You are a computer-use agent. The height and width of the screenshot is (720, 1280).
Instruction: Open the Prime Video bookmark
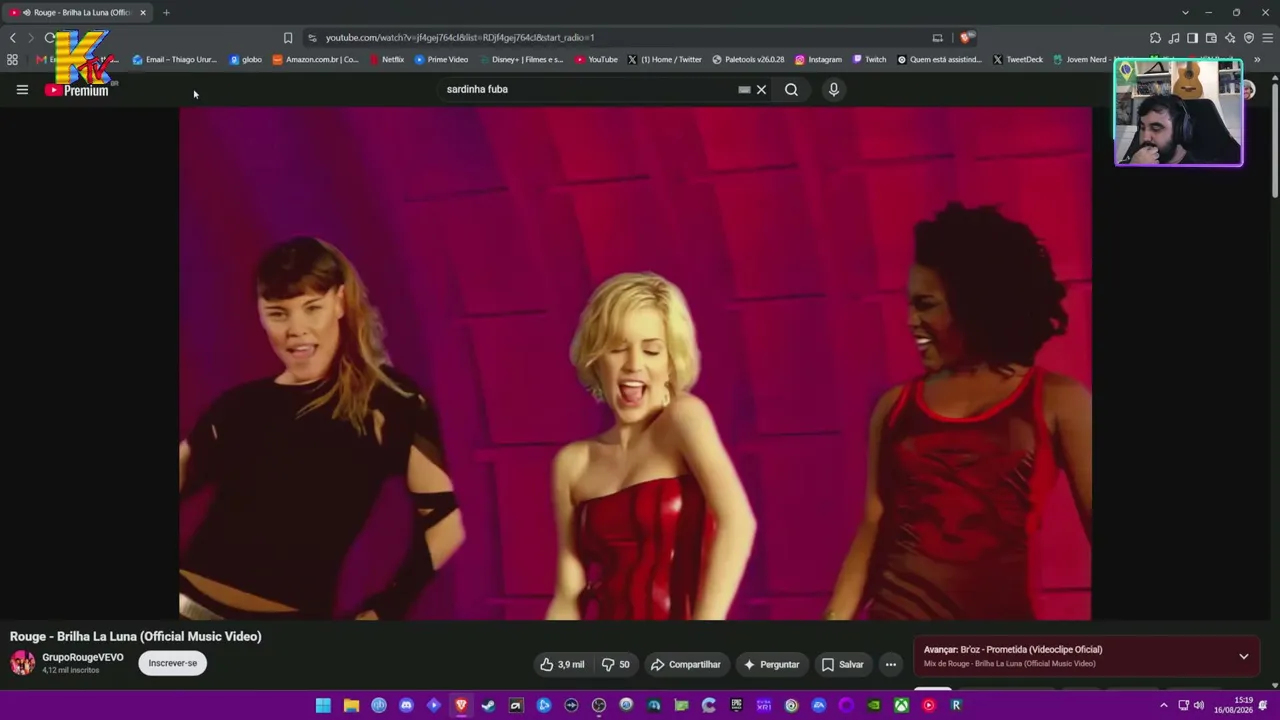pyautogui.click(x=441, y=60)
